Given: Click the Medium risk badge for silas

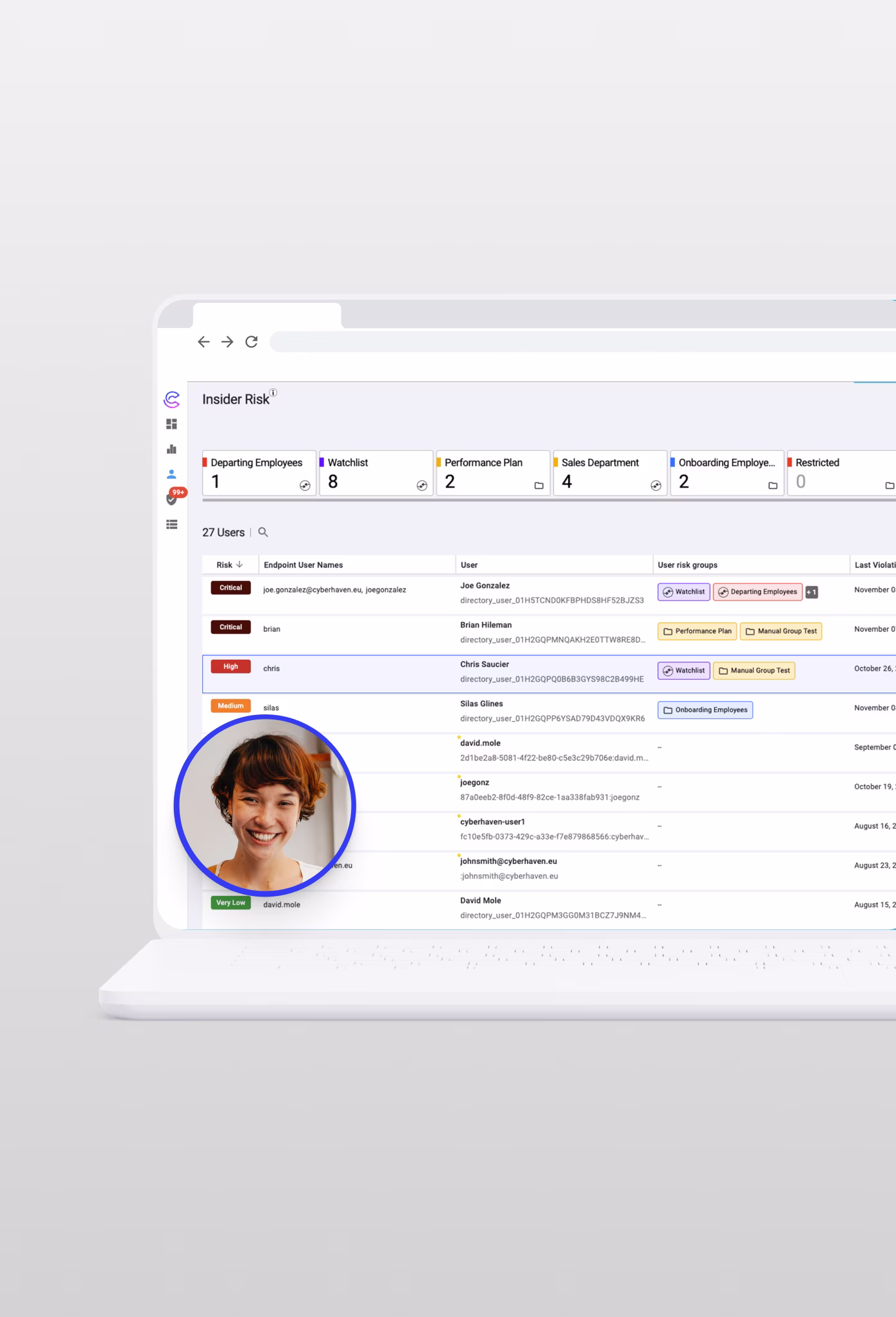Looking at the screenshot, I should (x=230, y=706).
